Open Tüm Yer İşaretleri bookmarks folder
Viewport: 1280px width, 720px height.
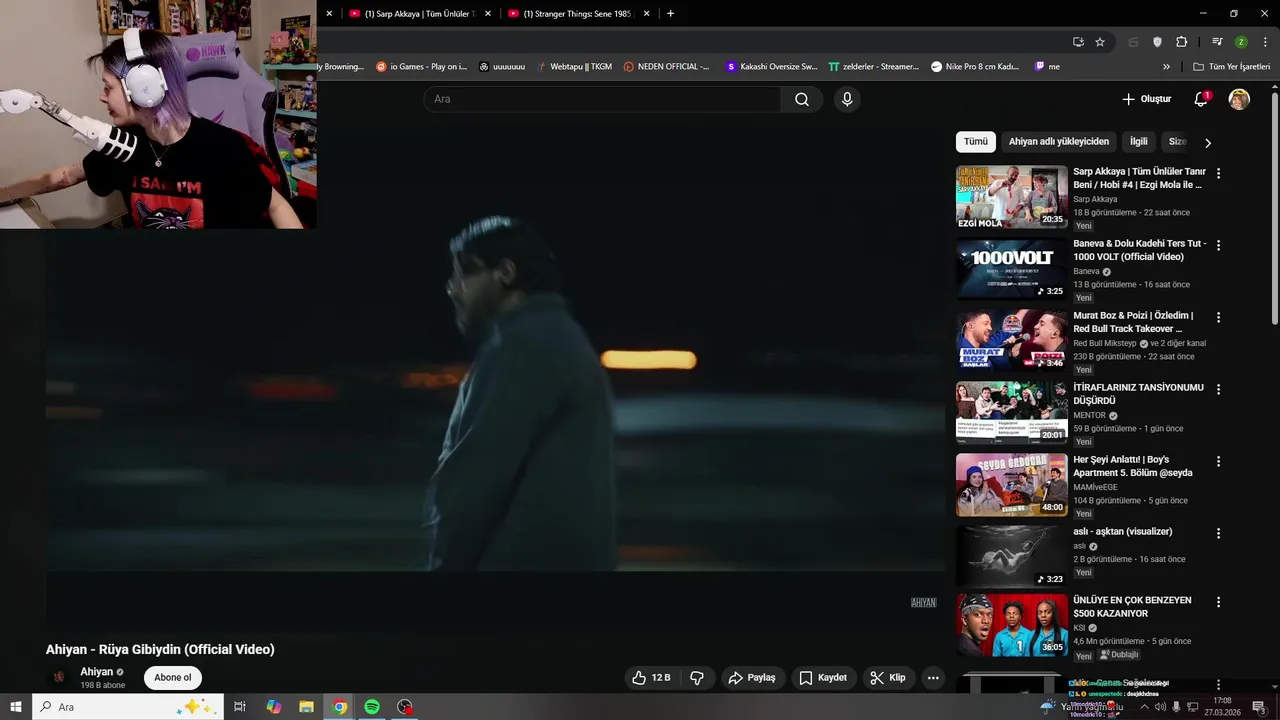[1232, 67]
